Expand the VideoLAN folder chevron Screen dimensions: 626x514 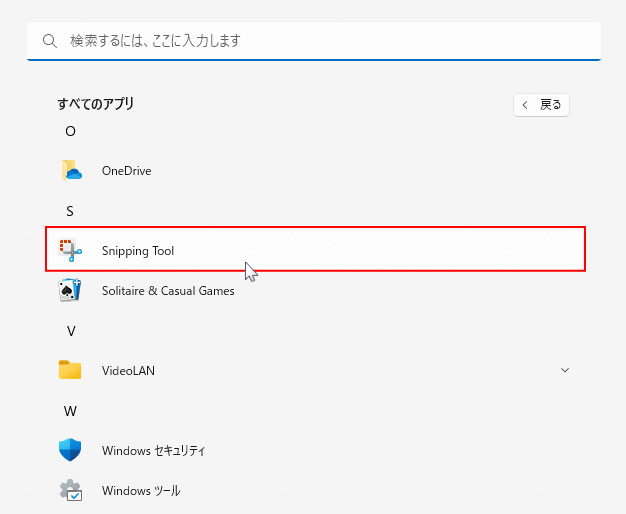565,370
